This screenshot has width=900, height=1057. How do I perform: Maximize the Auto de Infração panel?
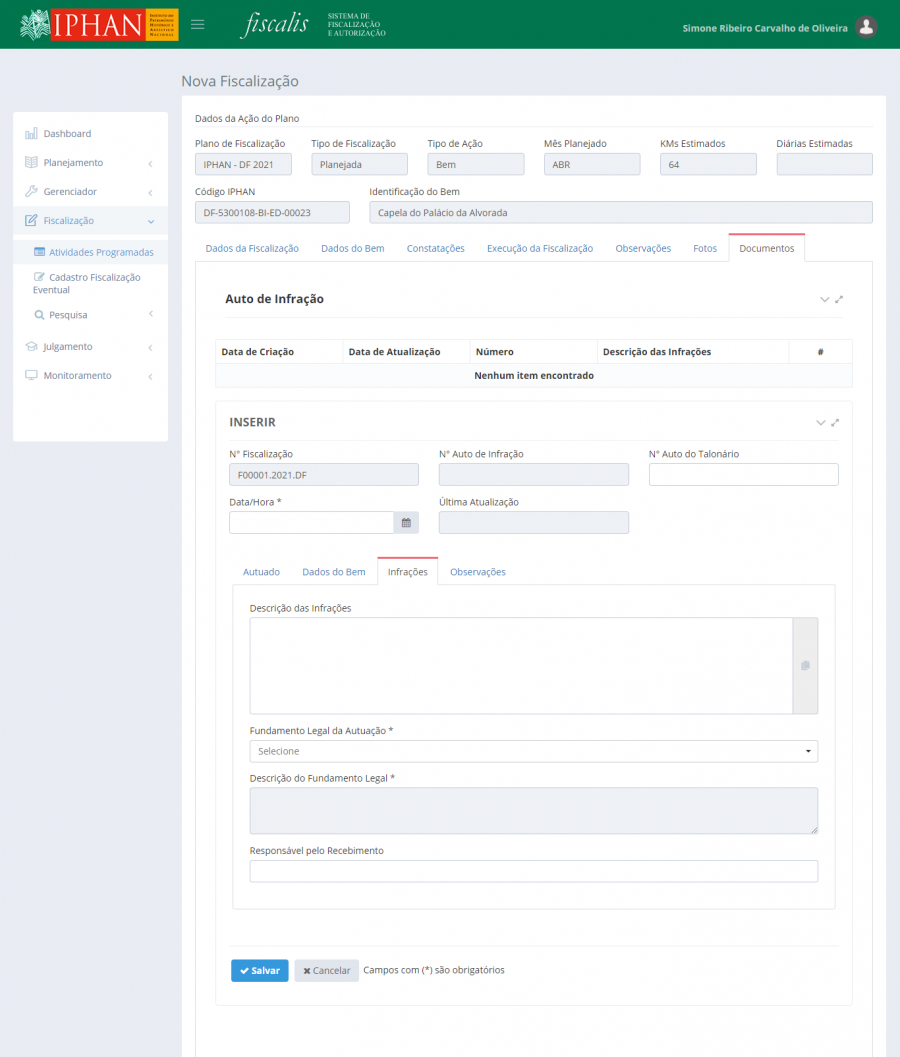(x=840, y=299)
